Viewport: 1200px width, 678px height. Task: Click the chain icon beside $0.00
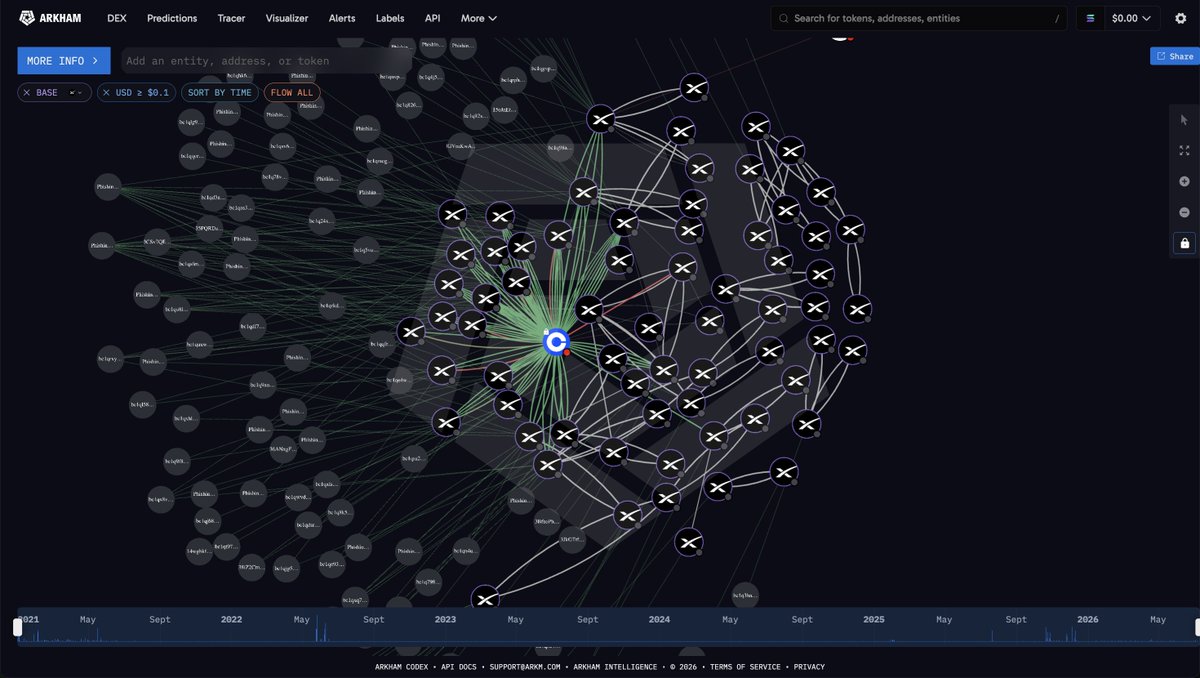pyautogui.click(x=1090, y=18)
